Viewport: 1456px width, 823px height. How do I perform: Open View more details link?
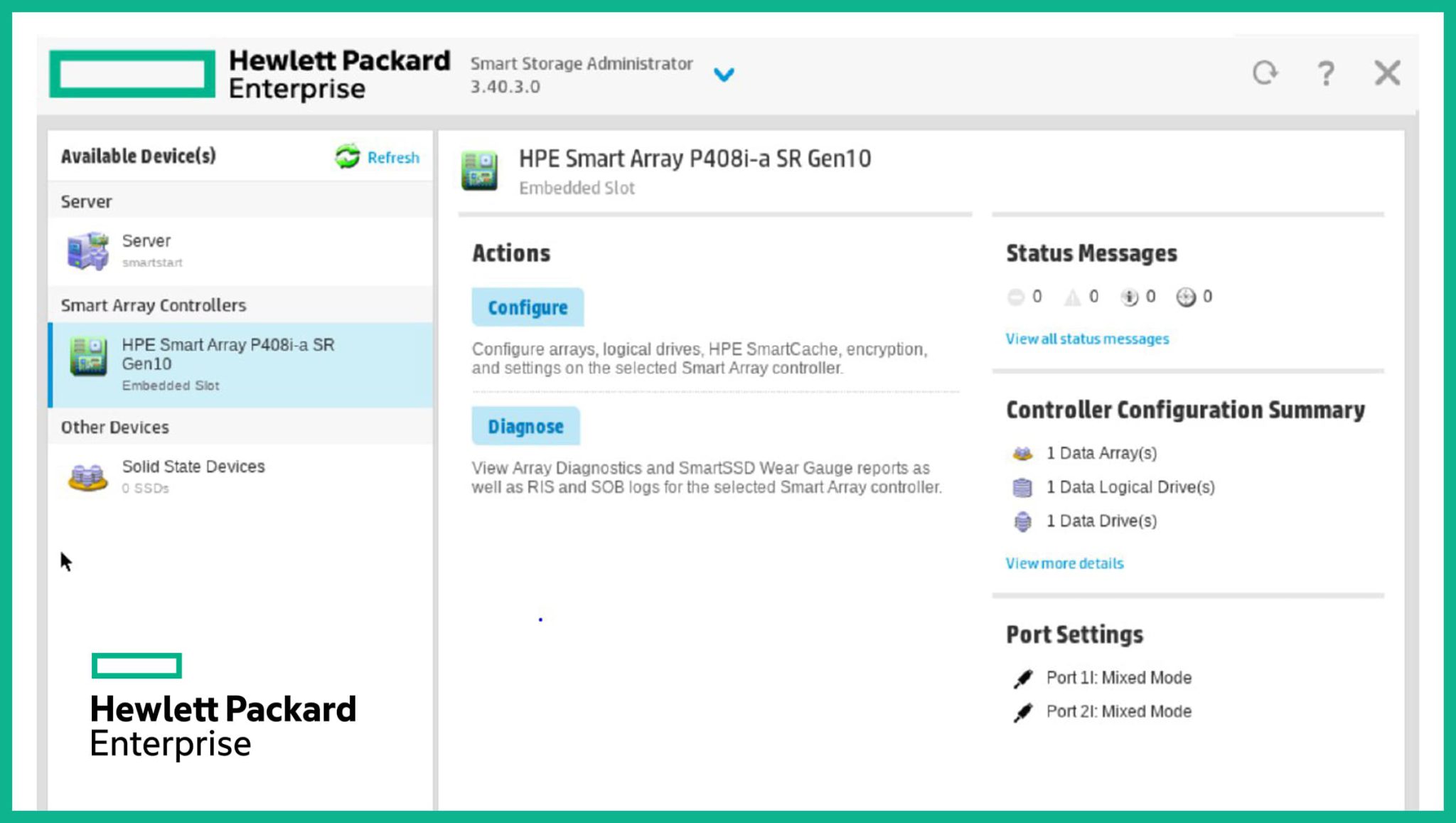pyautogui.click(x=1064, y=563)
